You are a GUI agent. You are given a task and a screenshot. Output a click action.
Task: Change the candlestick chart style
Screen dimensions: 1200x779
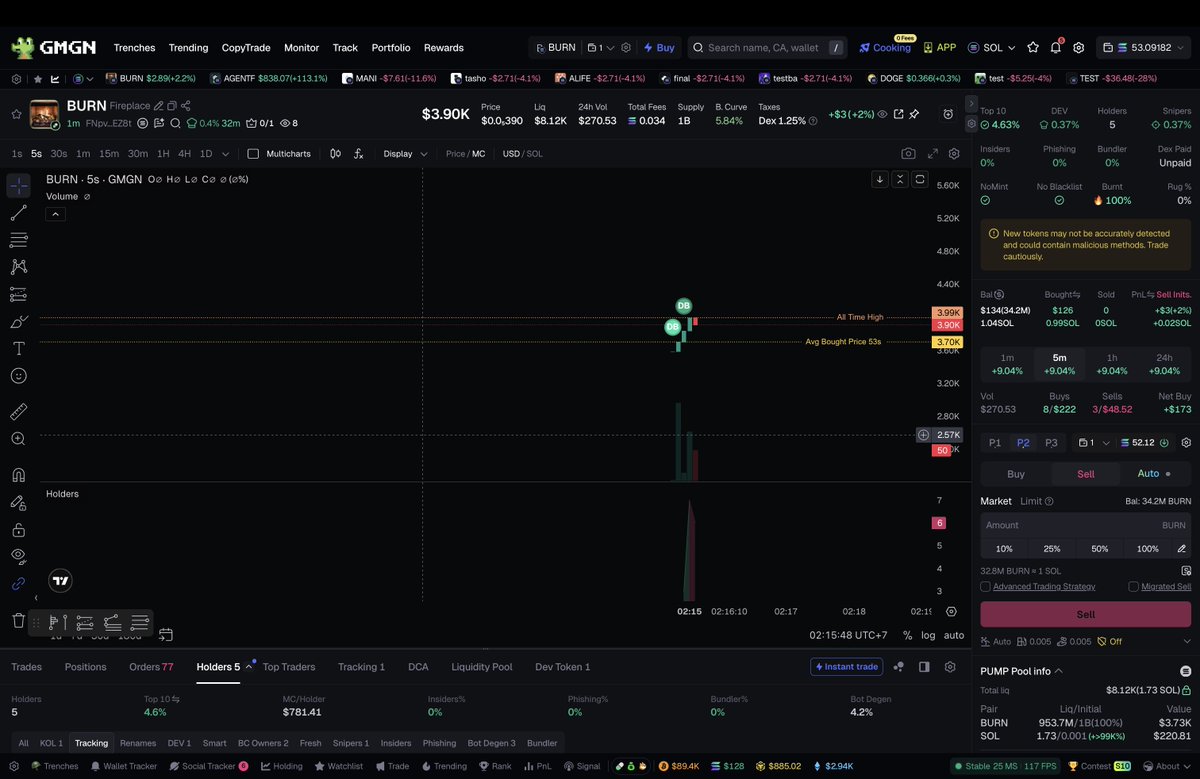coord(335,154)
